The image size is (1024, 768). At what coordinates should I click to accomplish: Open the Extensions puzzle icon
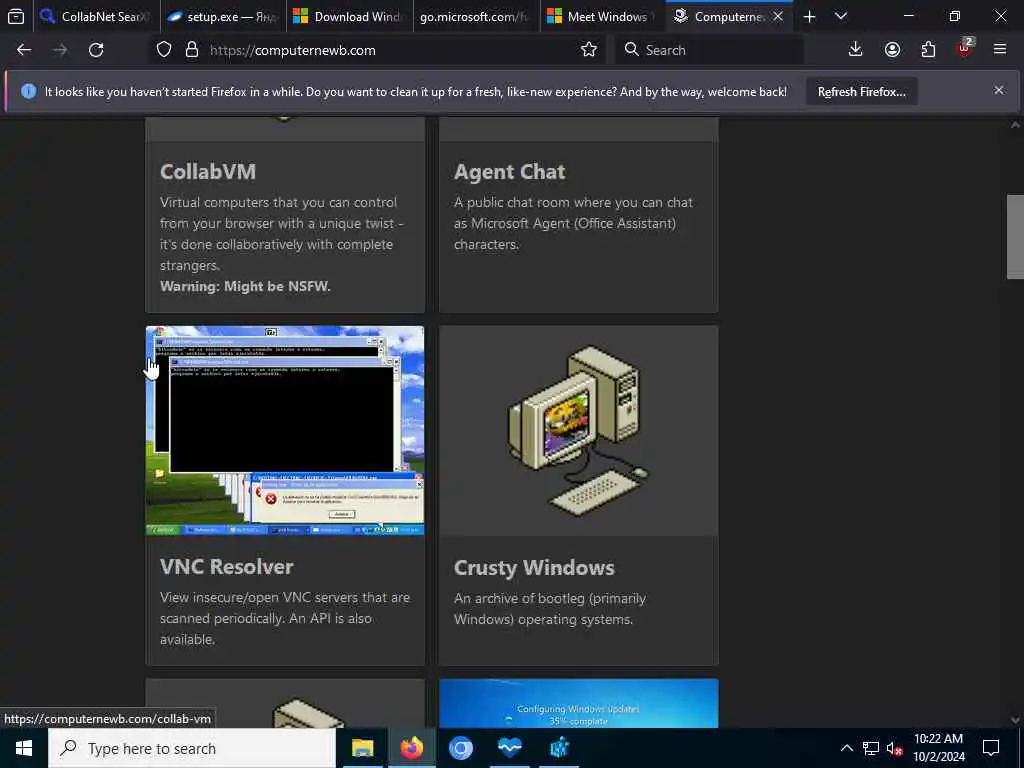point(928,50)
